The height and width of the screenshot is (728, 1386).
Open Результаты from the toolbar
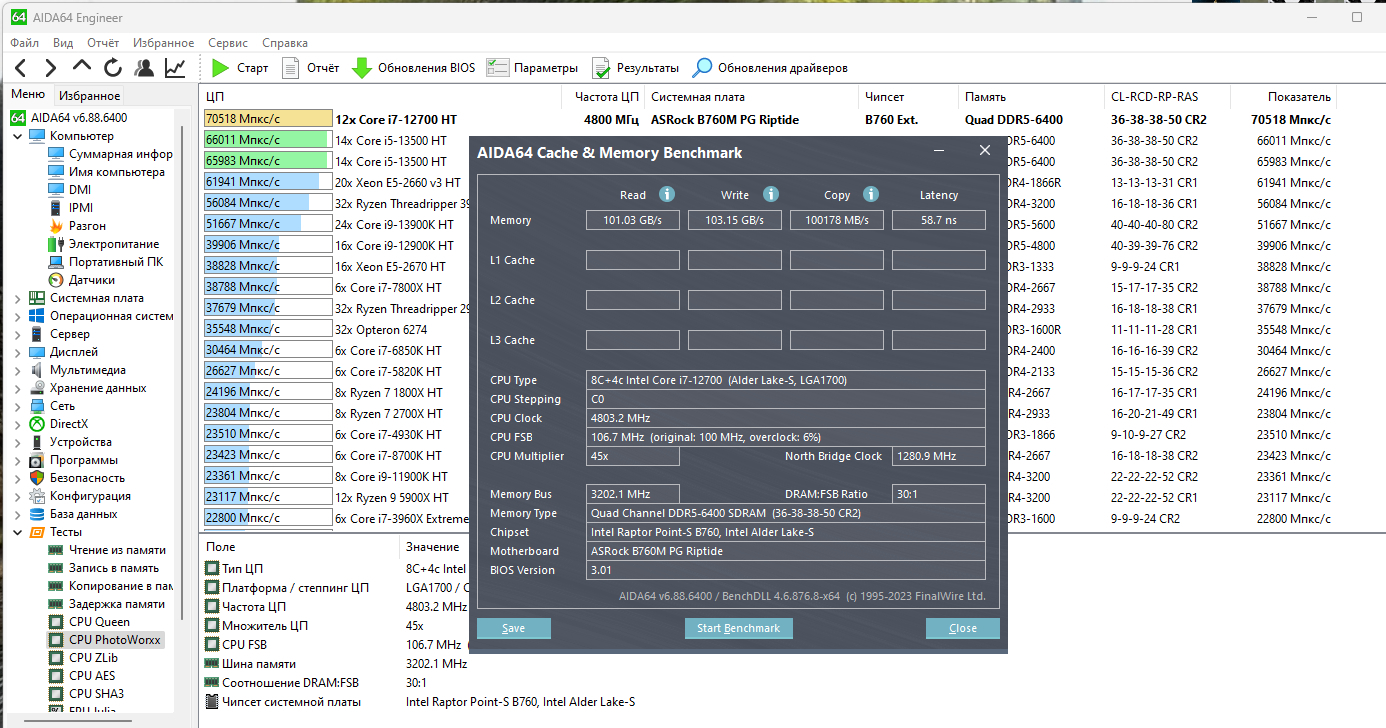point(601,68)
